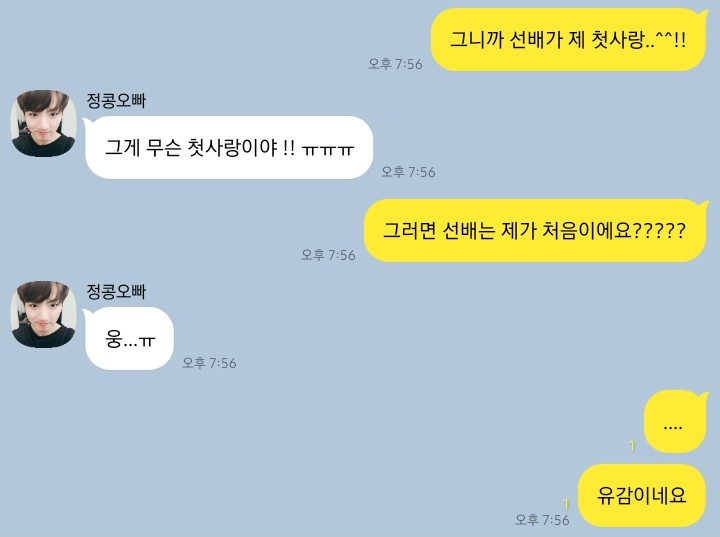Click the timestamp left of 유감이네요 bubble
Screen dimensions: 720x537
tap(542, 520)
